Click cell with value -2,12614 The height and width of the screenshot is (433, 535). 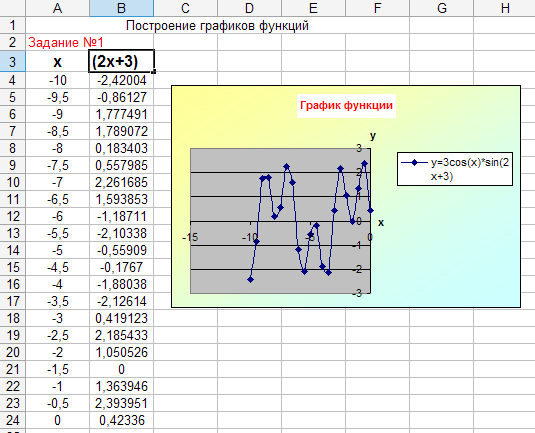[121, 301]
